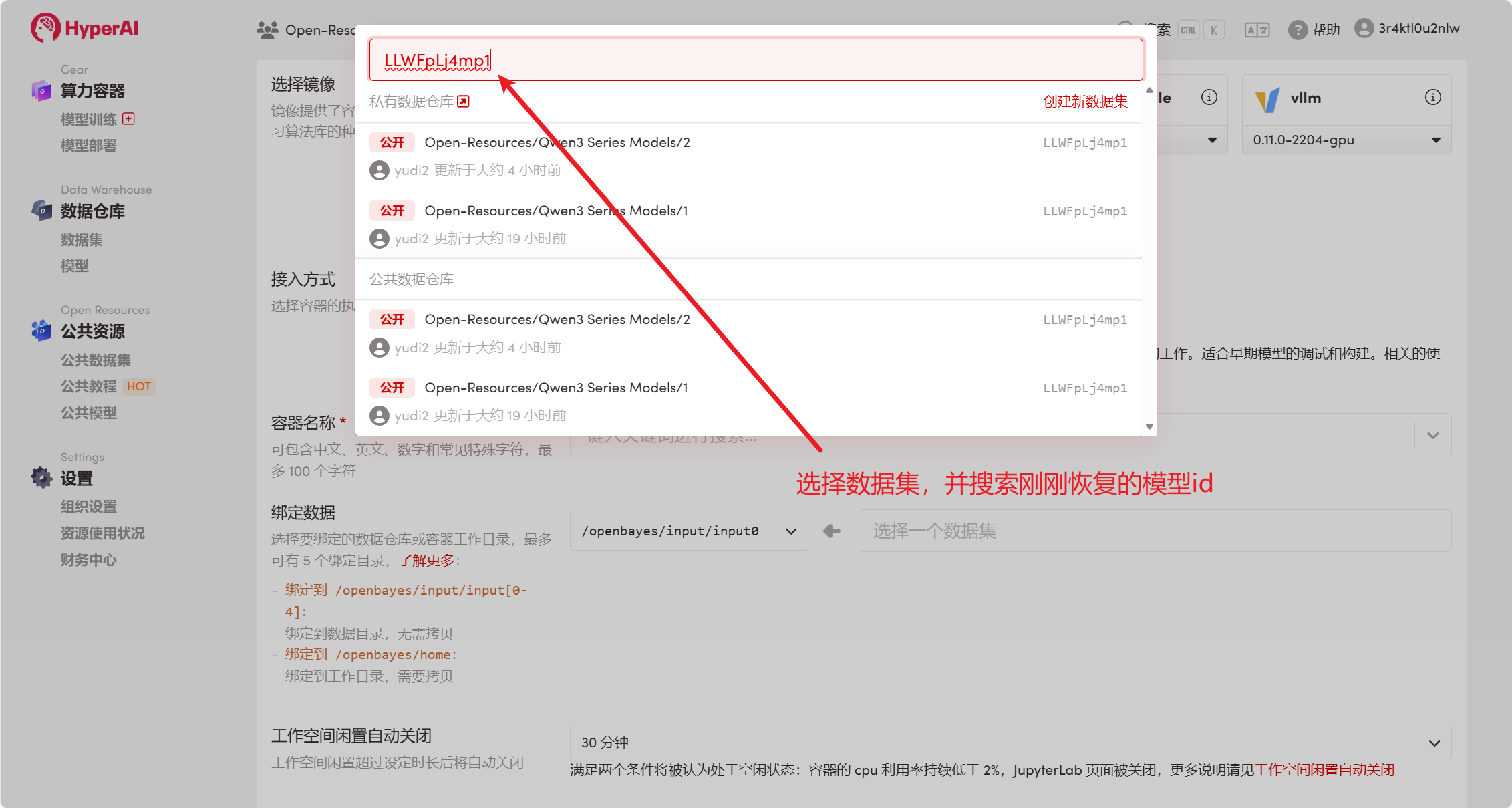1512x808 pixels.
Task: Click the left arrow binding icon
Action: (832, 531)
